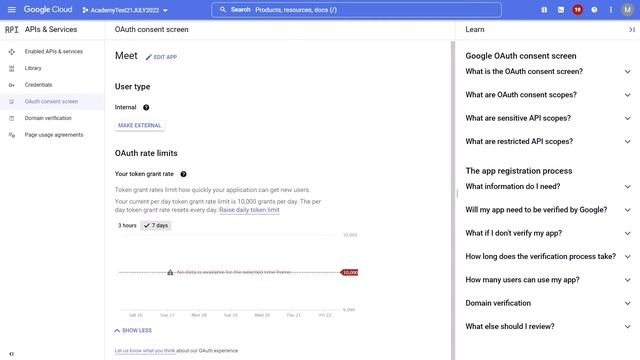Click the main content vertical scrollbar
The image size is (640, 360).
tap(453, 200)
